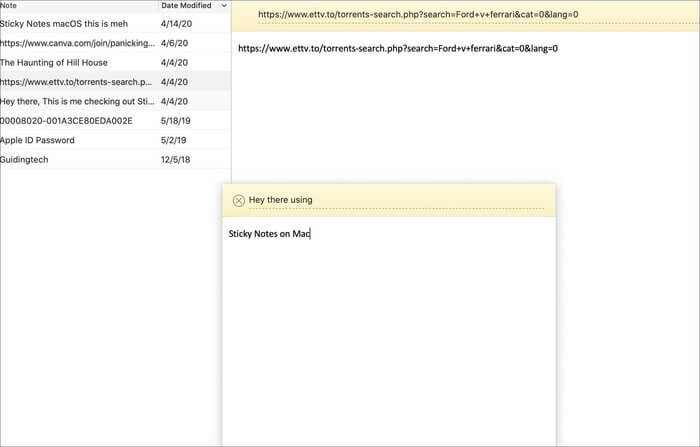The image size is (700, 447).
Task: Sort by the Date Modified column label
Action: 185,6
